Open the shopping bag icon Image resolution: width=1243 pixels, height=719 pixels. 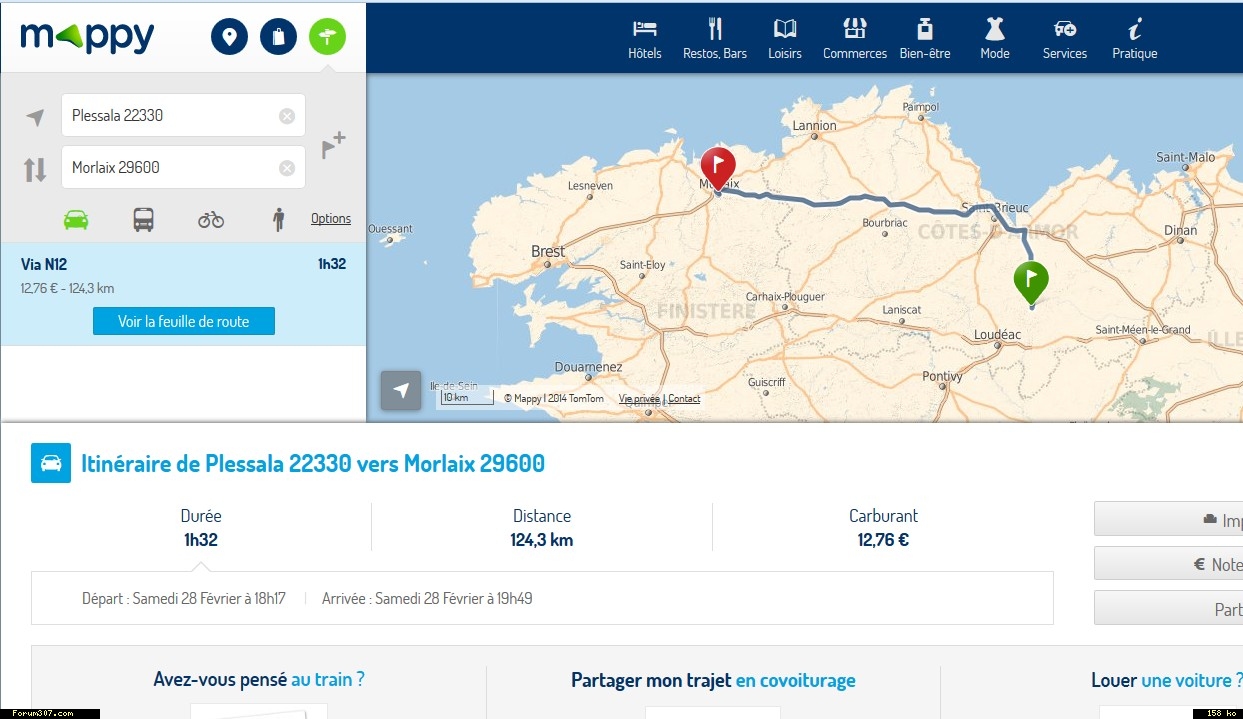click(278, 38)
